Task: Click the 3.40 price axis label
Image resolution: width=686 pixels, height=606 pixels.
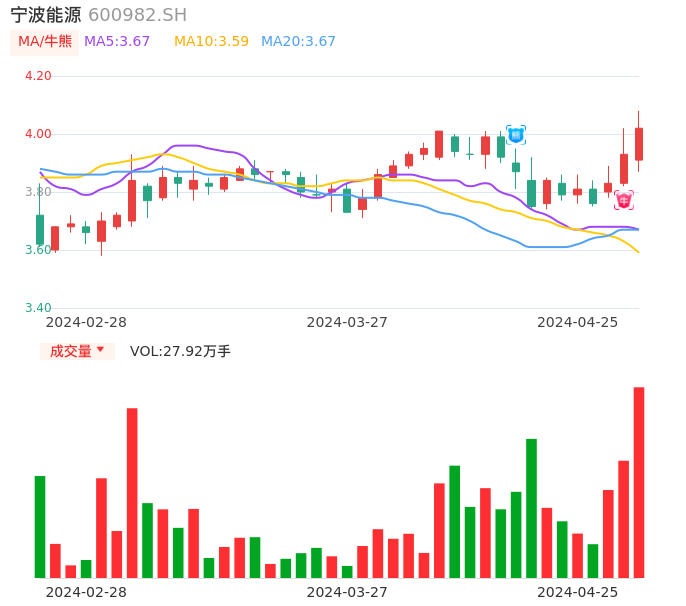Action: [x=38, y=308]
